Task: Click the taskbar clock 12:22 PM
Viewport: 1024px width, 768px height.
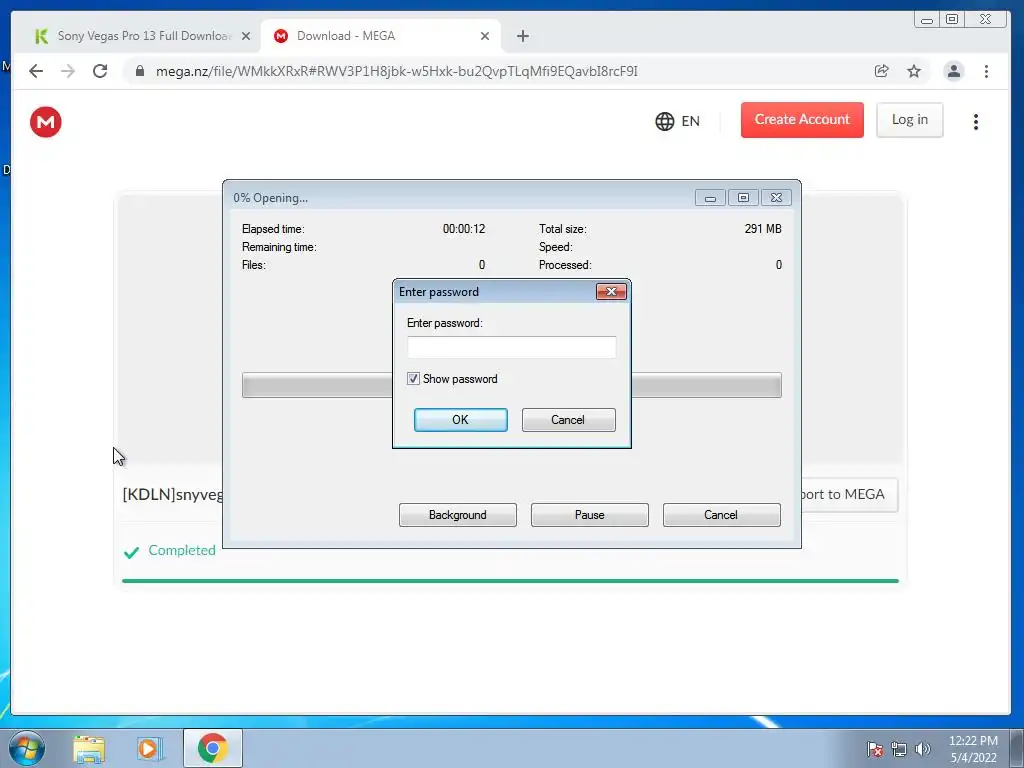Action: click(973, 741)
